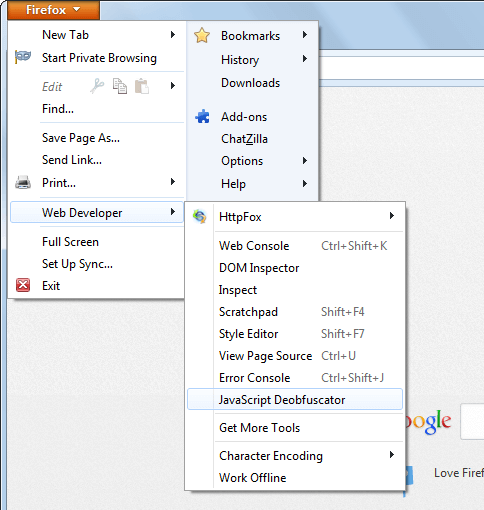Open the Firefox button dropdown
This screenshot has width=484, height=510.
pos(53,10)
